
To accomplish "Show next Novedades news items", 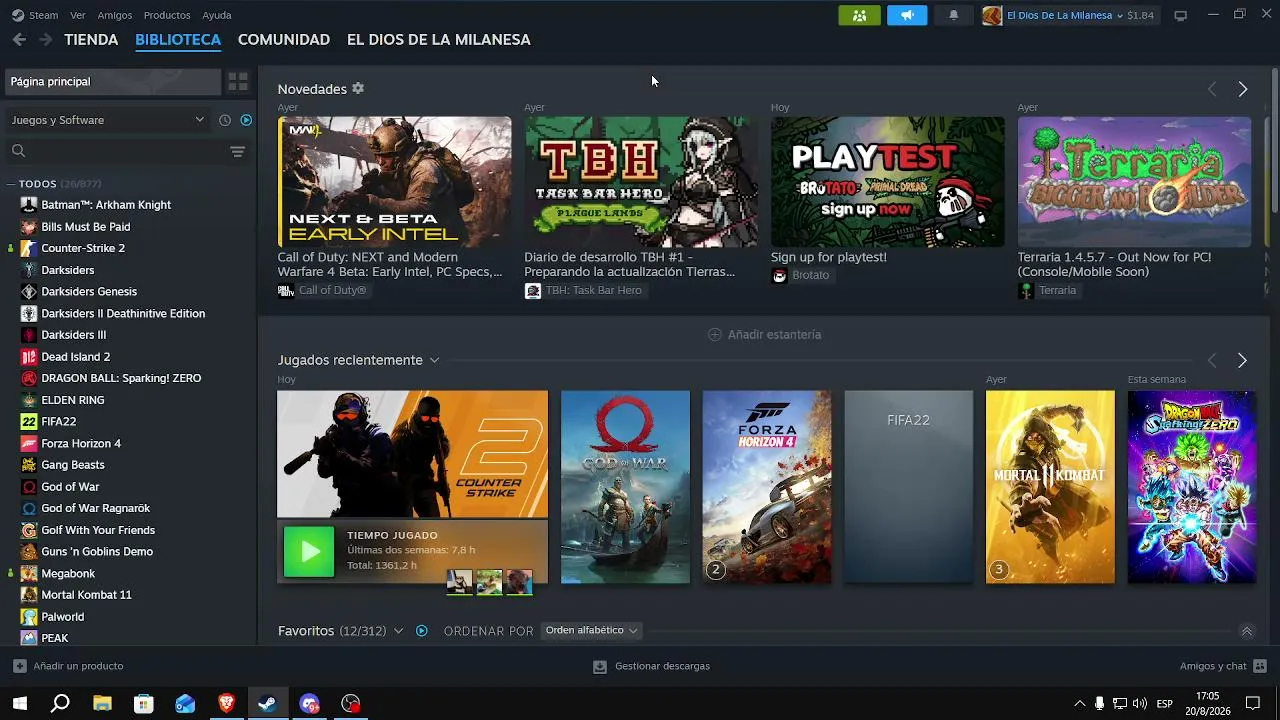I will tap(1242, 89).
